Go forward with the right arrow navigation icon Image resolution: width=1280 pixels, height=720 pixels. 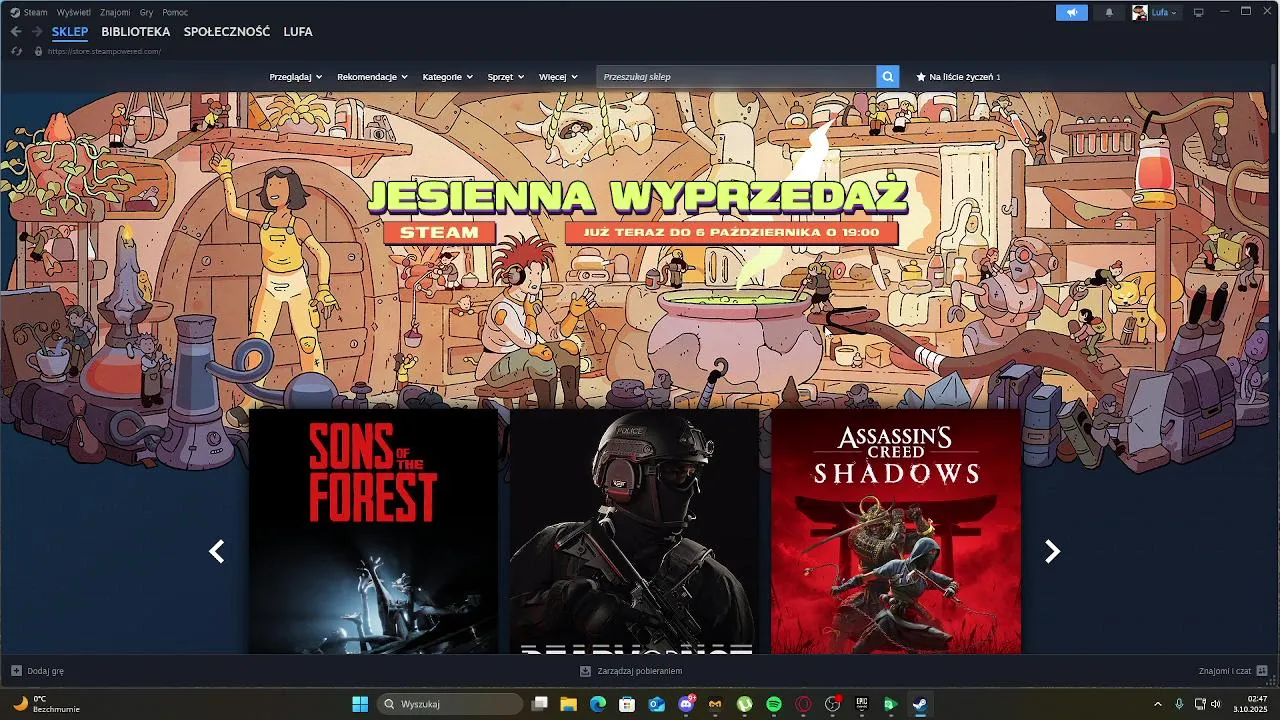[x=37, y=32]
